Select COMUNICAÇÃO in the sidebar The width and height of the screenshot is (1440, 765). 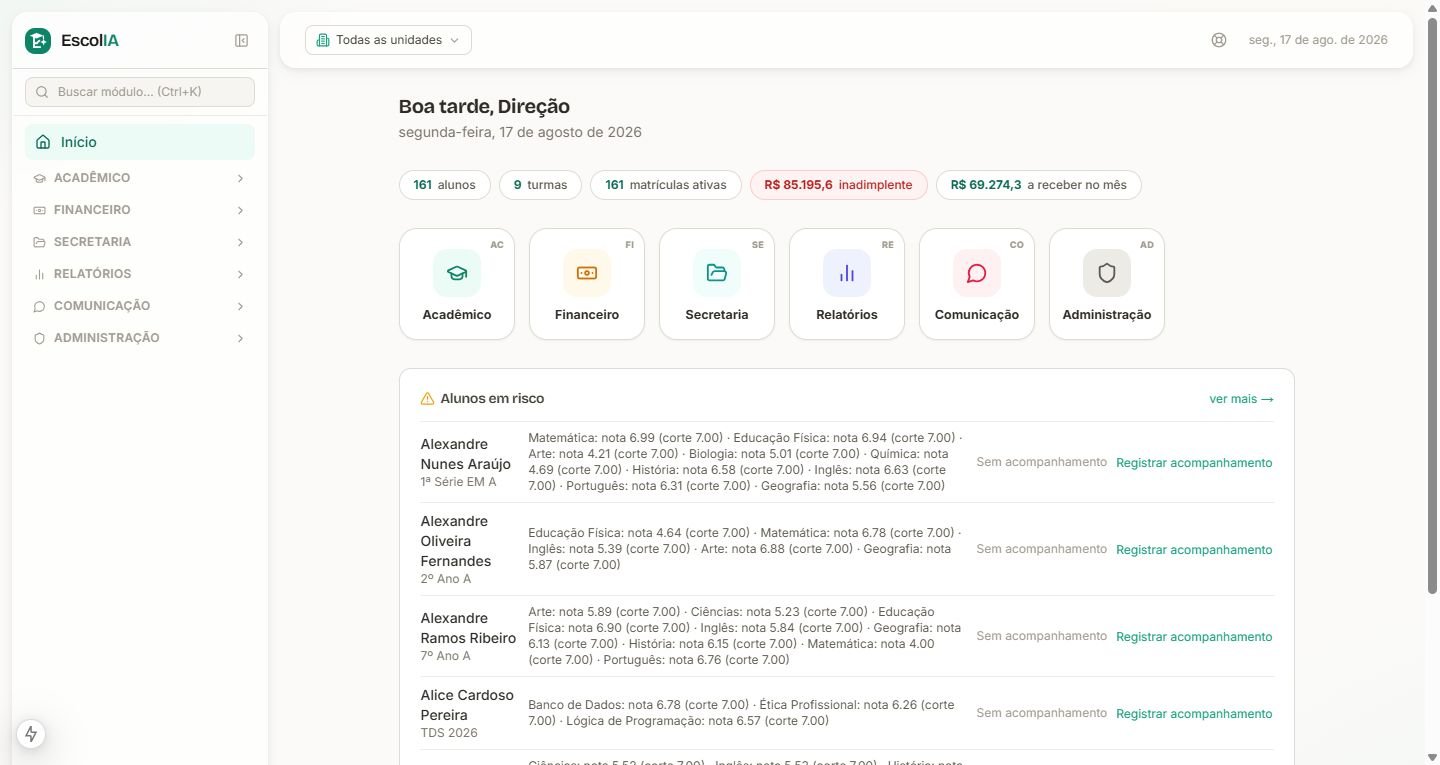point(140,306)
